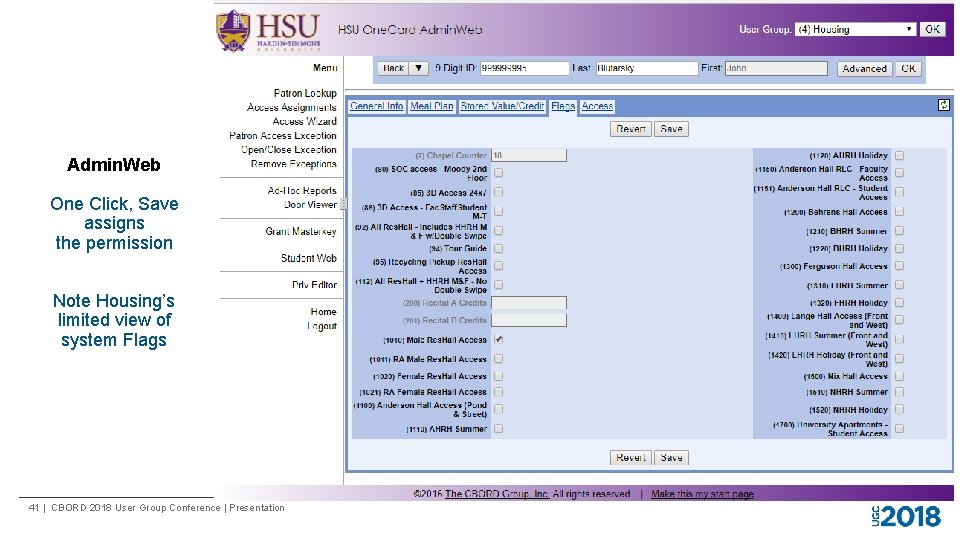
Task: Toggle Ferguson Hall Access checkbox
Action: (899, 266)
